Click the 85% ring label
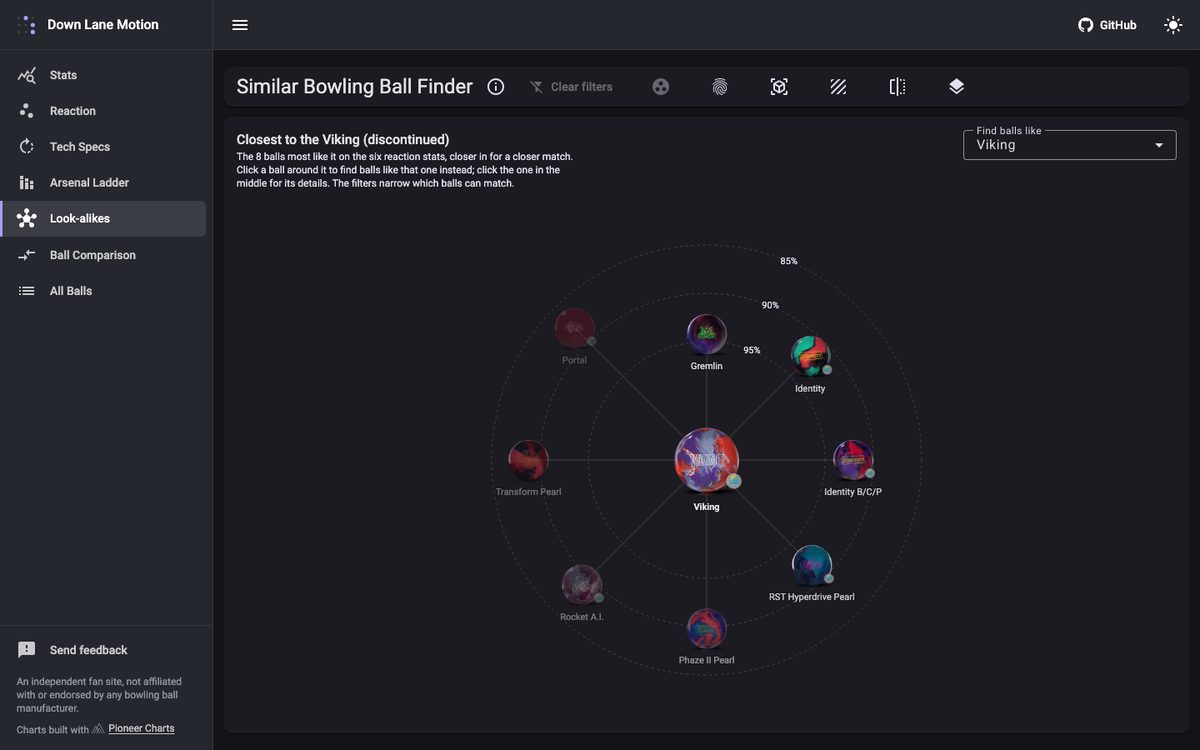Image resolution: width=1200 pixels, height=750 pixels. pos(789,261)
